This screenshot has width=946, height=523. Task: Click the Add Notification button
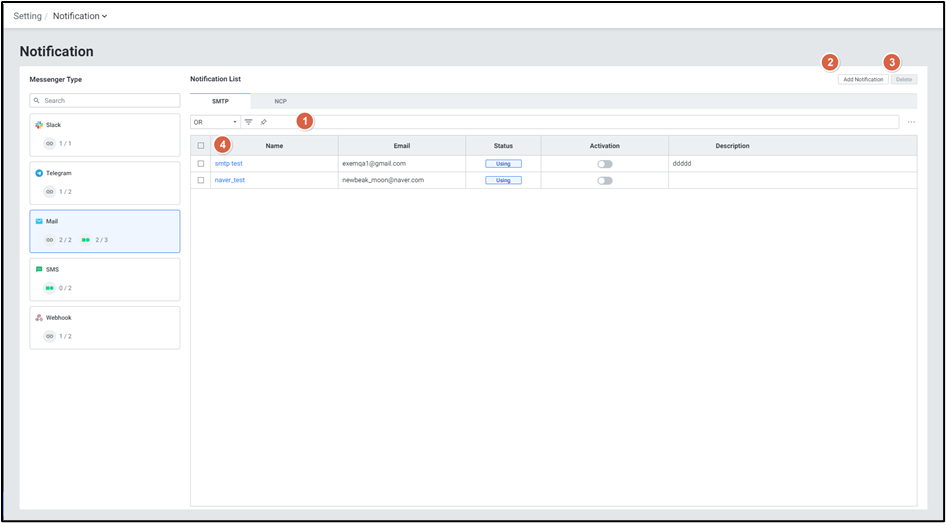point(862,79)
